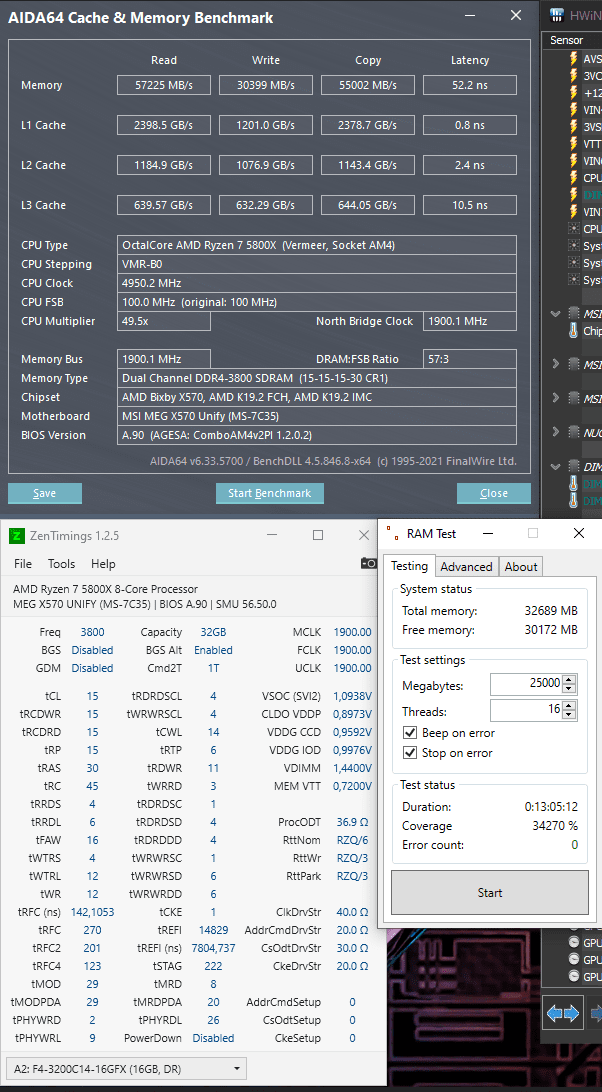Screen dimensions: 602x1092
Task: Toggle the Beep on error checkbox
Action: point(410,733)
